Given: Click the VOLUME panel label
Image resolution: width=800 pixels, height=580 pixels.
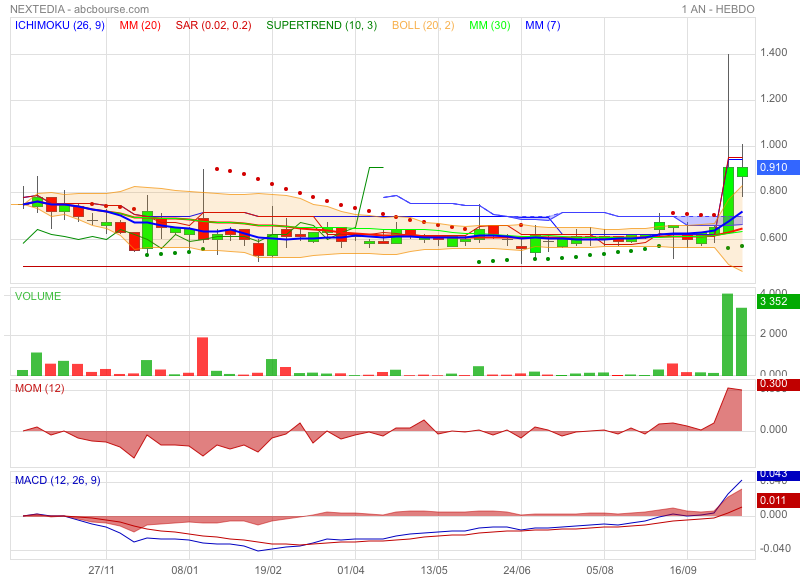Looking at the screenshot, I should [x=38, y=296].
